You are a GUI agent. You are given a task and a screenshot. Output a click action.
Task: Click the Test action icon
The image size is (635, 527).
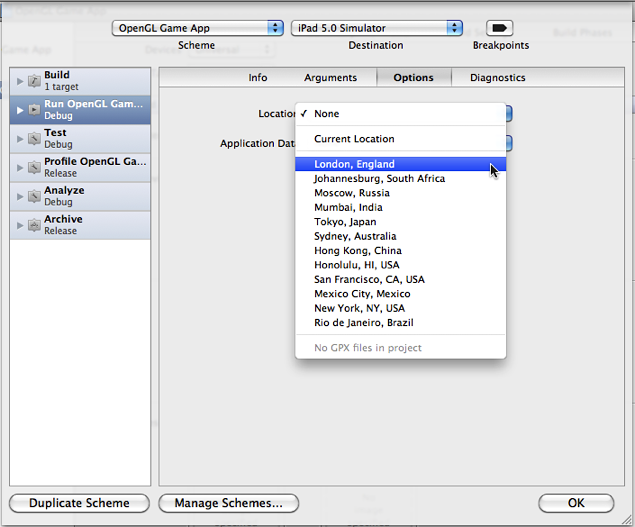[34, 139]
